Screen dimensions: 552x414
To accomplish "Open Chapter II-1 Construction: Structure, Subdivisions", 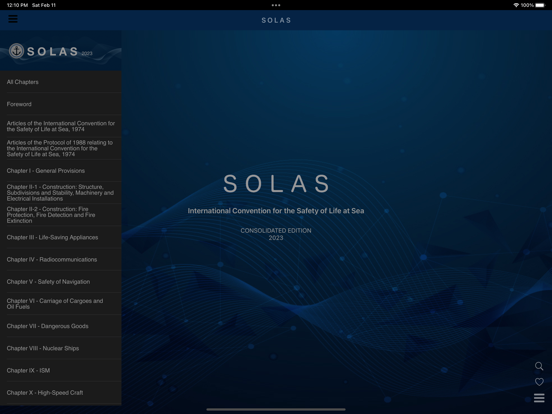I will point(61,193).
